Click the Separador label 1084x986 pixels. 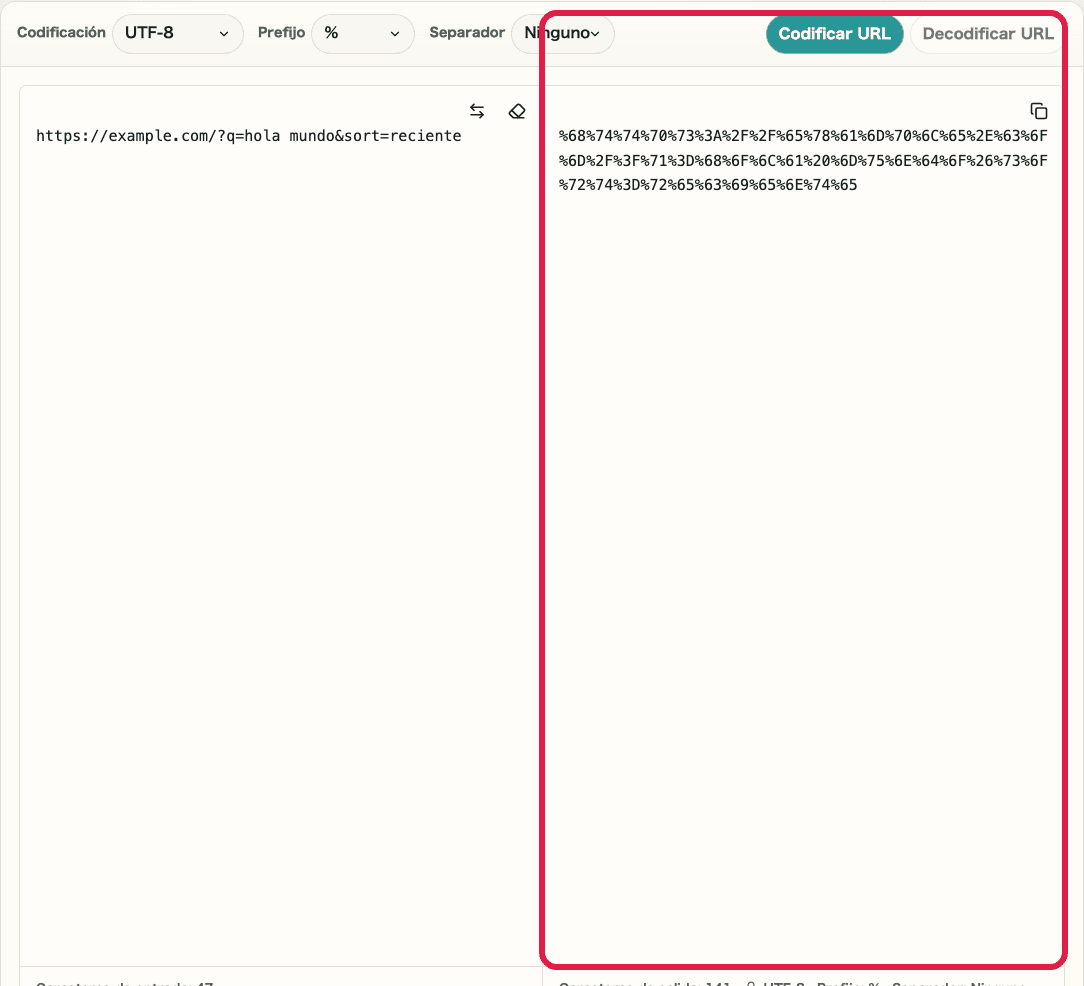pos(467,32)
